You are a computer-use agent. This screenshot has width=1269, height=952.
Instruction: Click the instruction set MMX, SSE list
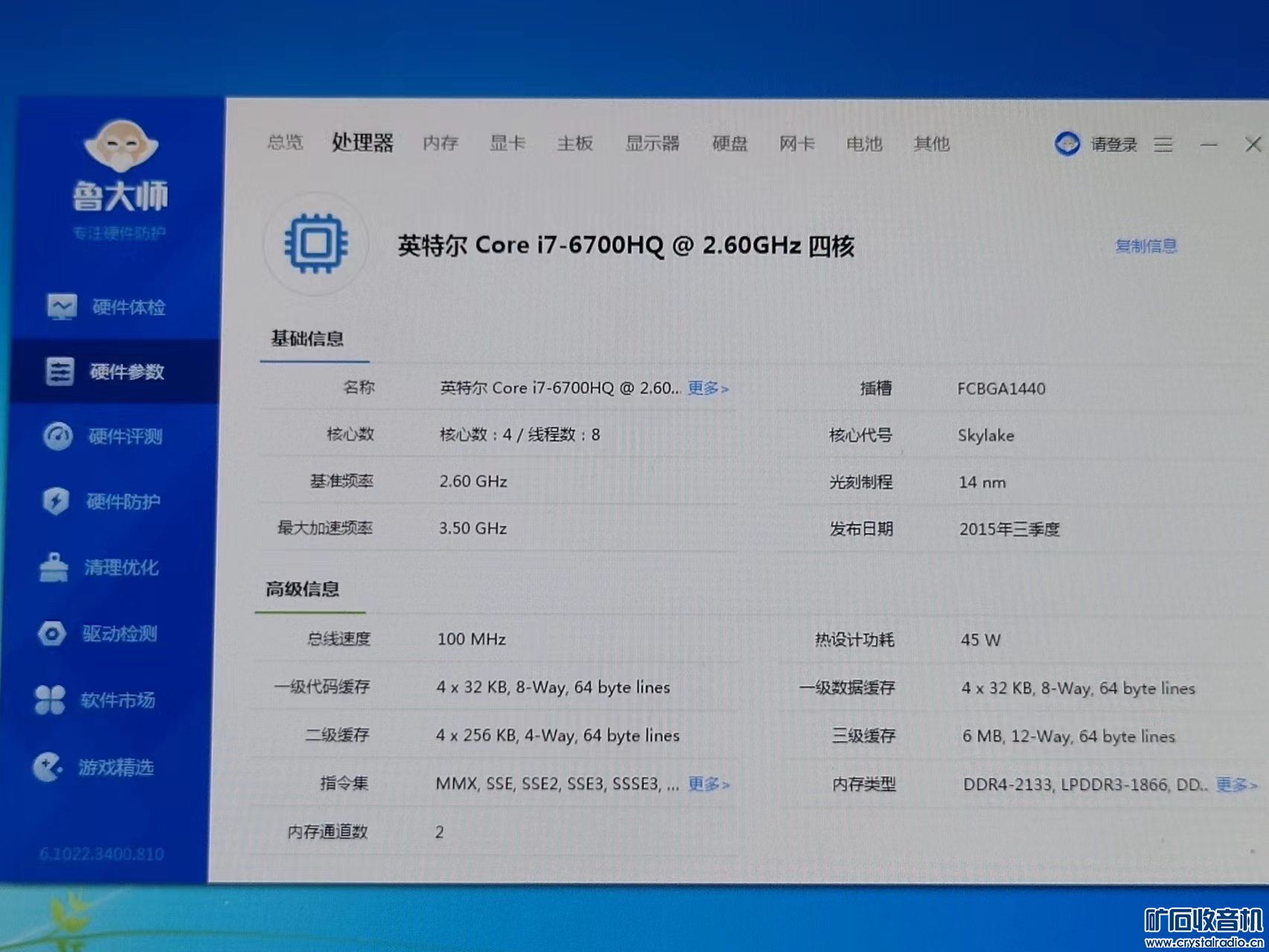pos(557,784)
